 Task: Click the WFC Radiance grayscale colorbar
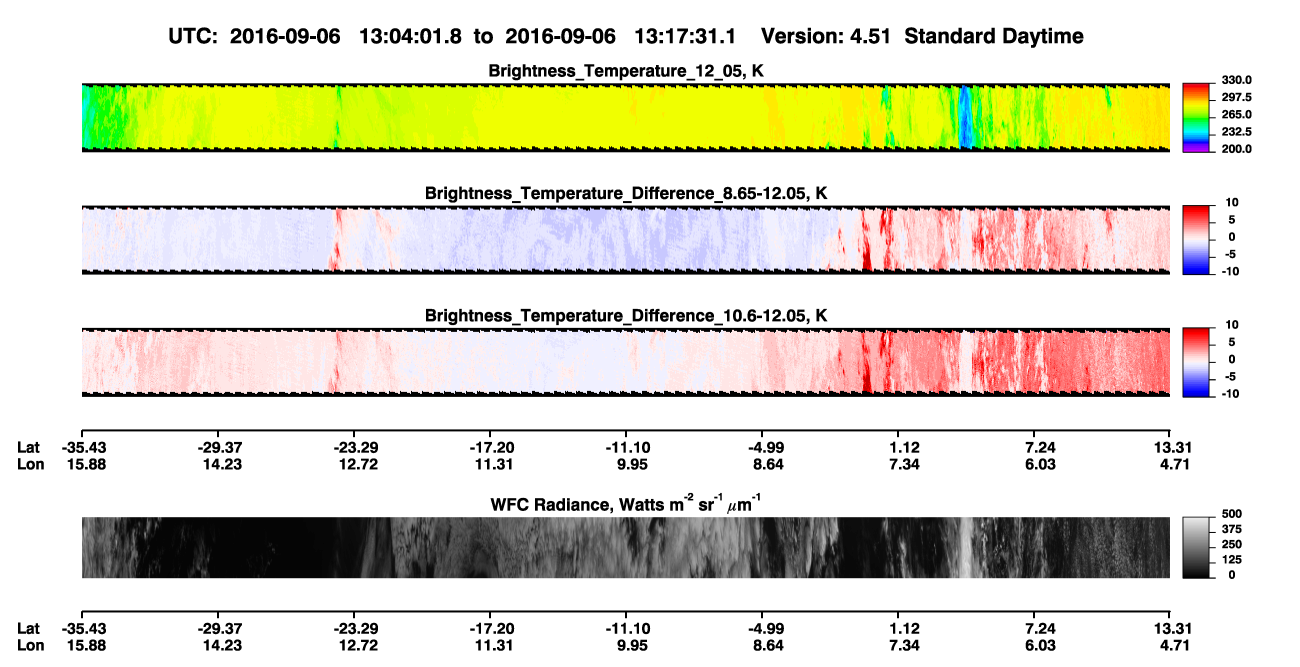click(1197, 547)
